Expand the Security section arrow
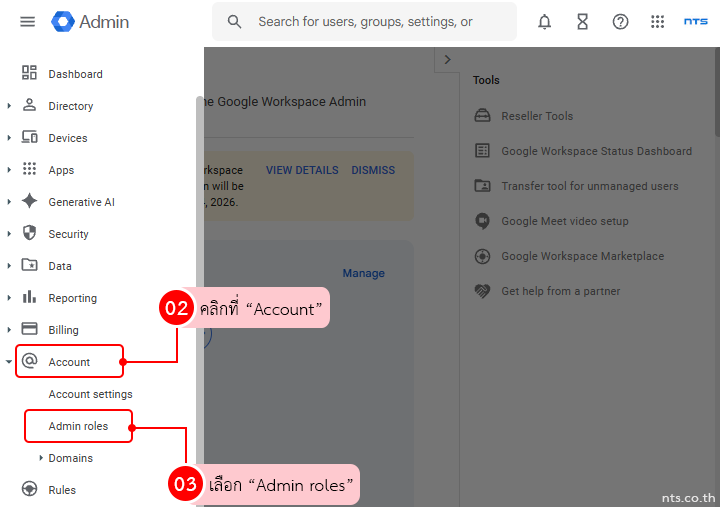The width and height of the screenshot is (720, 507). click(x=9, y=234)
